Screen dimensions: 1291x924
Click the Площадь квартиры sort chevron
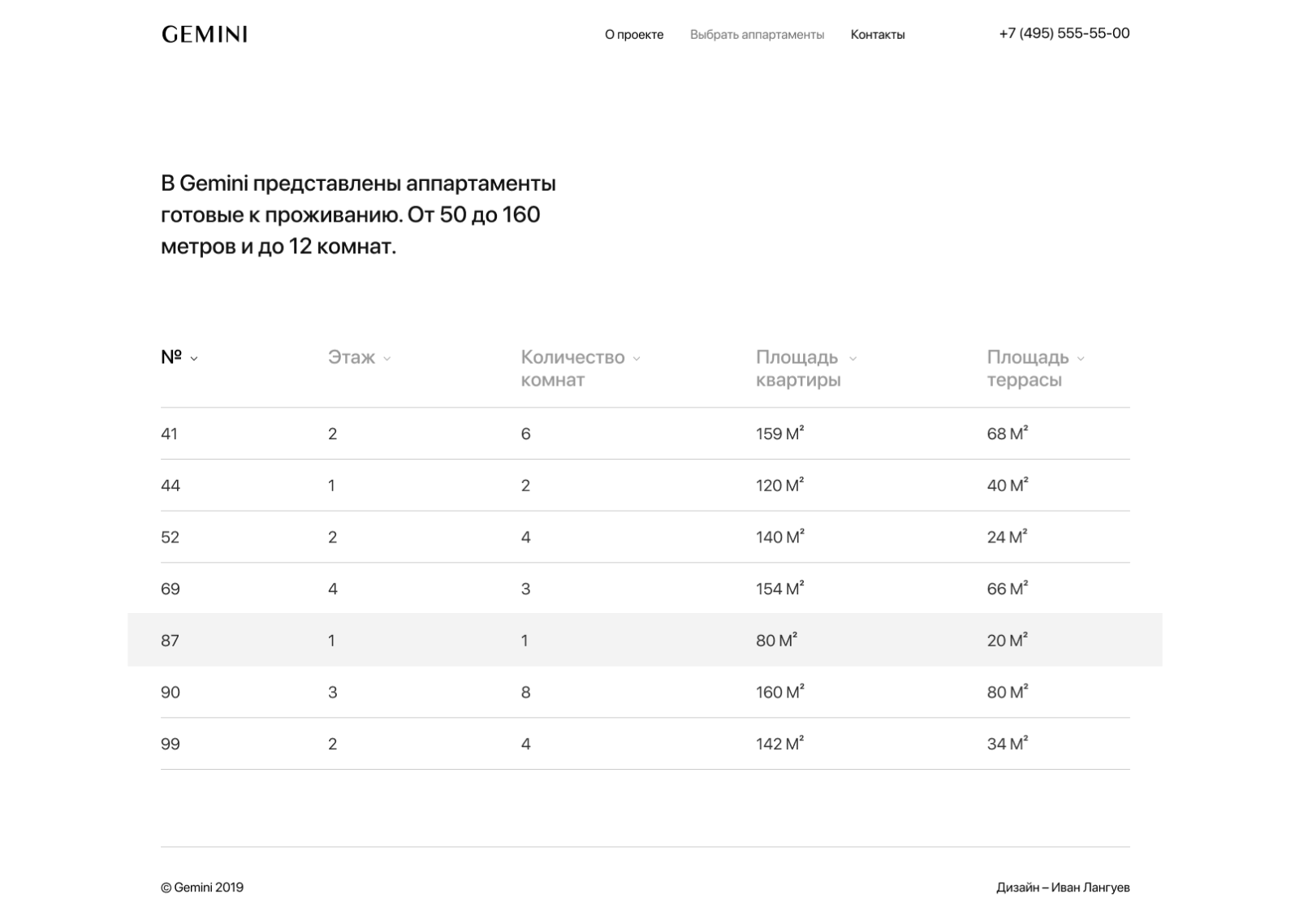click(853, 358)
